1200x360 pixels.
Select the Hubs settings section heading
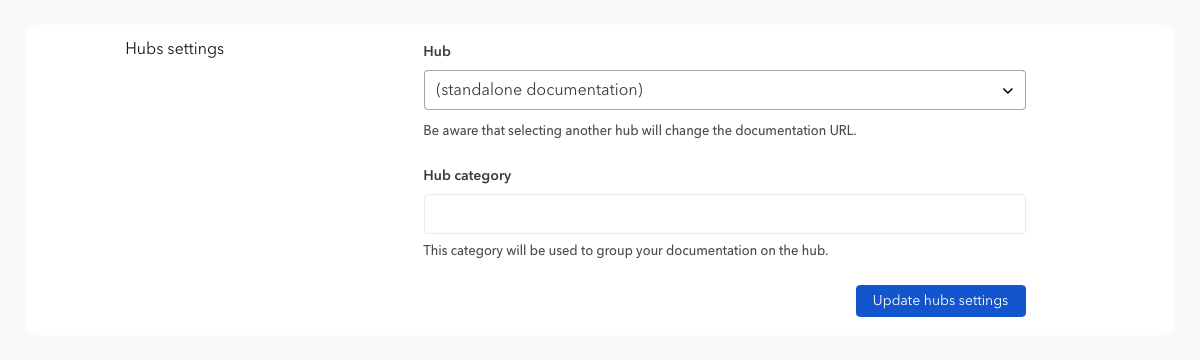174,48
